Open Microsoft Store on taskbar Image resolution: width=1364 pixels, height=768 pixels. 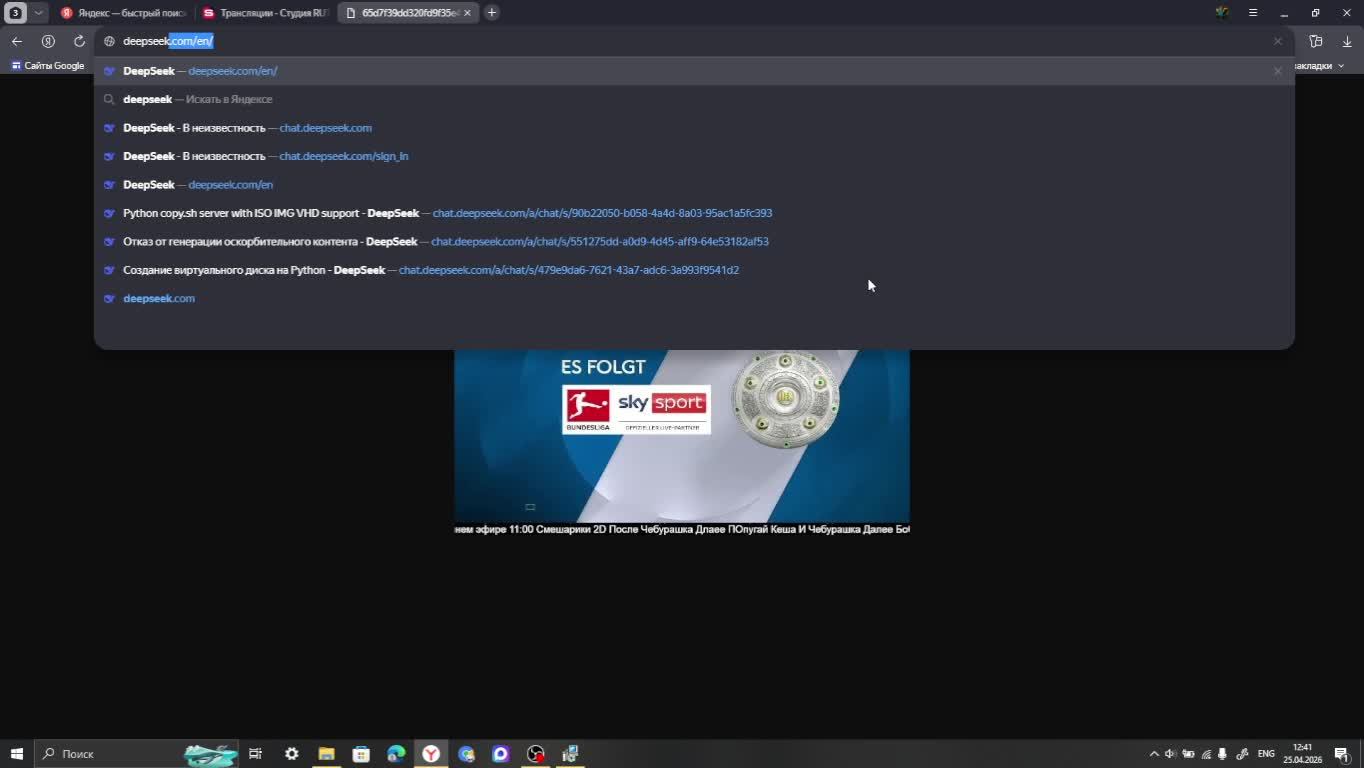point(361,754)
